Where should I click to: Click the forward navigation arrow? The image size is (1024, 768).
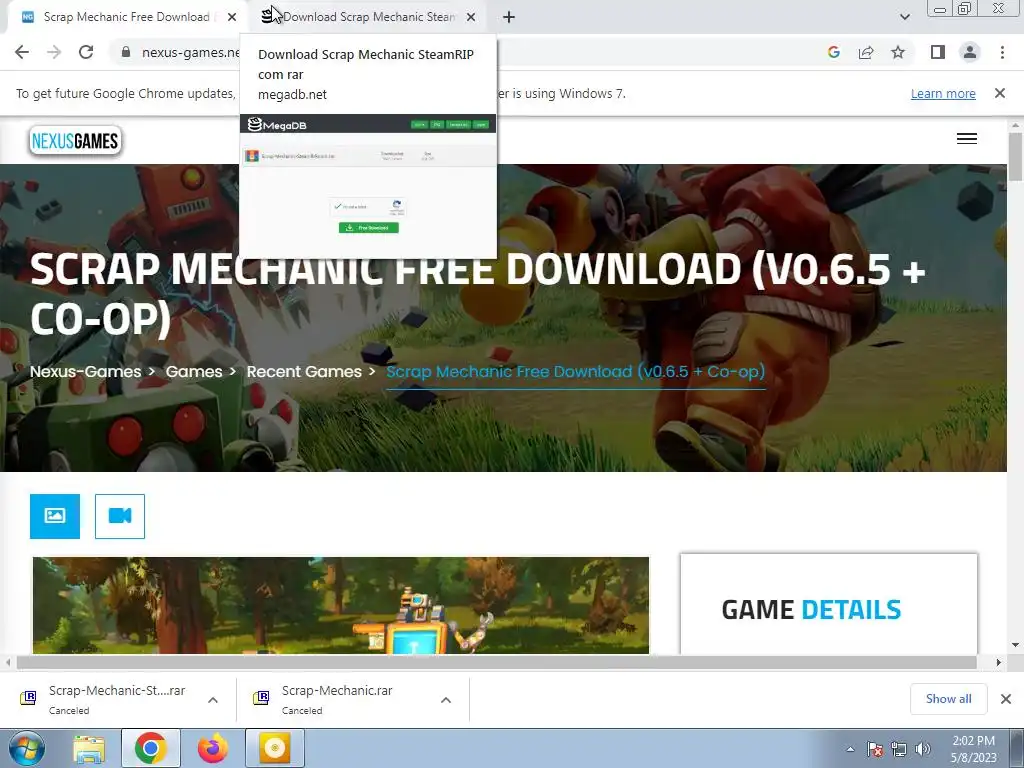click(54, 52)
